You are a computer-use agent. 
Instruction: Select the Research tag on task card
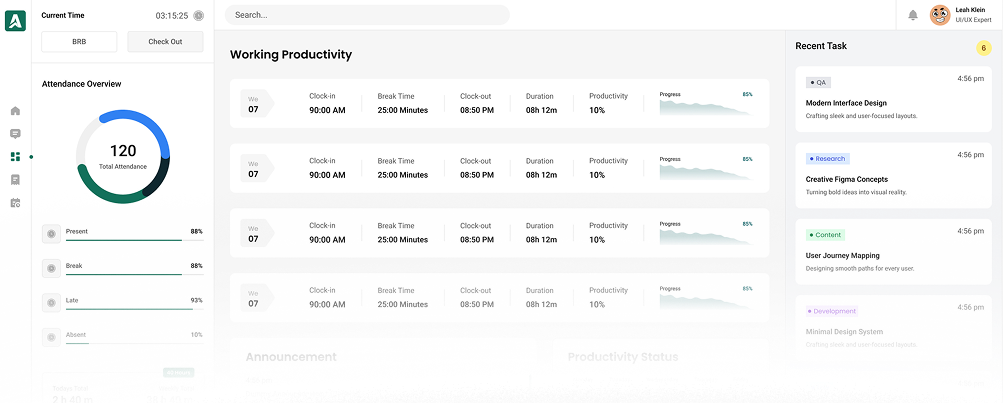827,158
